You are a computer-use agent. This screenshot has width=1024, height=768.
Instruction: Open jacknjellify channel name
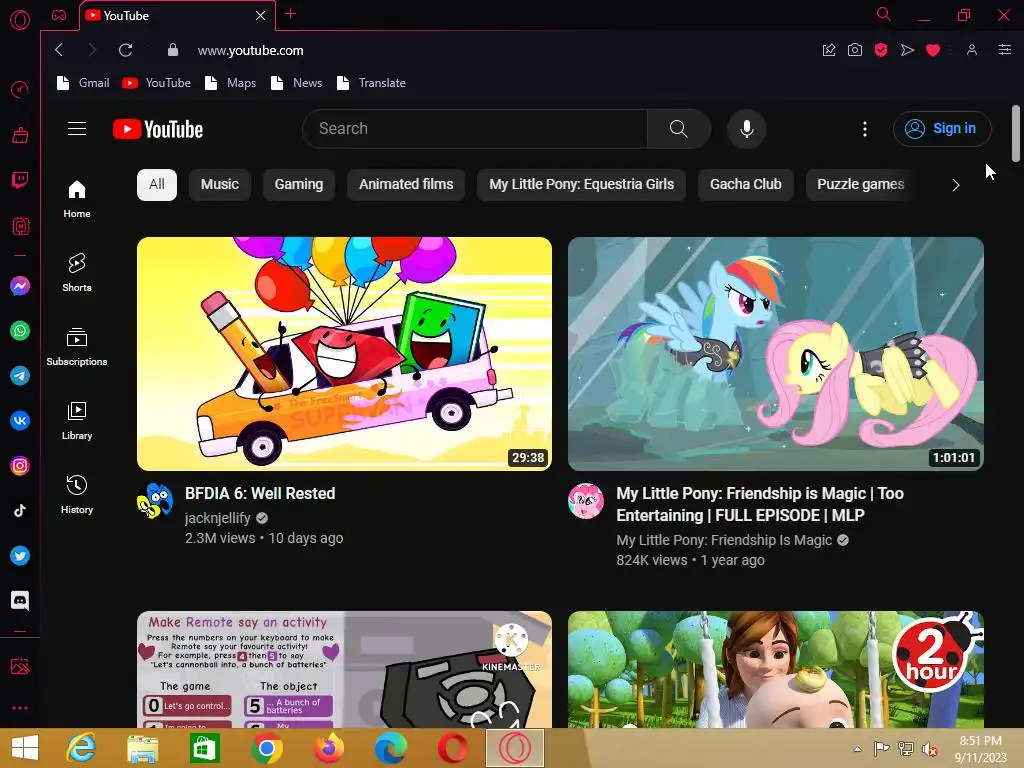(217, 518)
